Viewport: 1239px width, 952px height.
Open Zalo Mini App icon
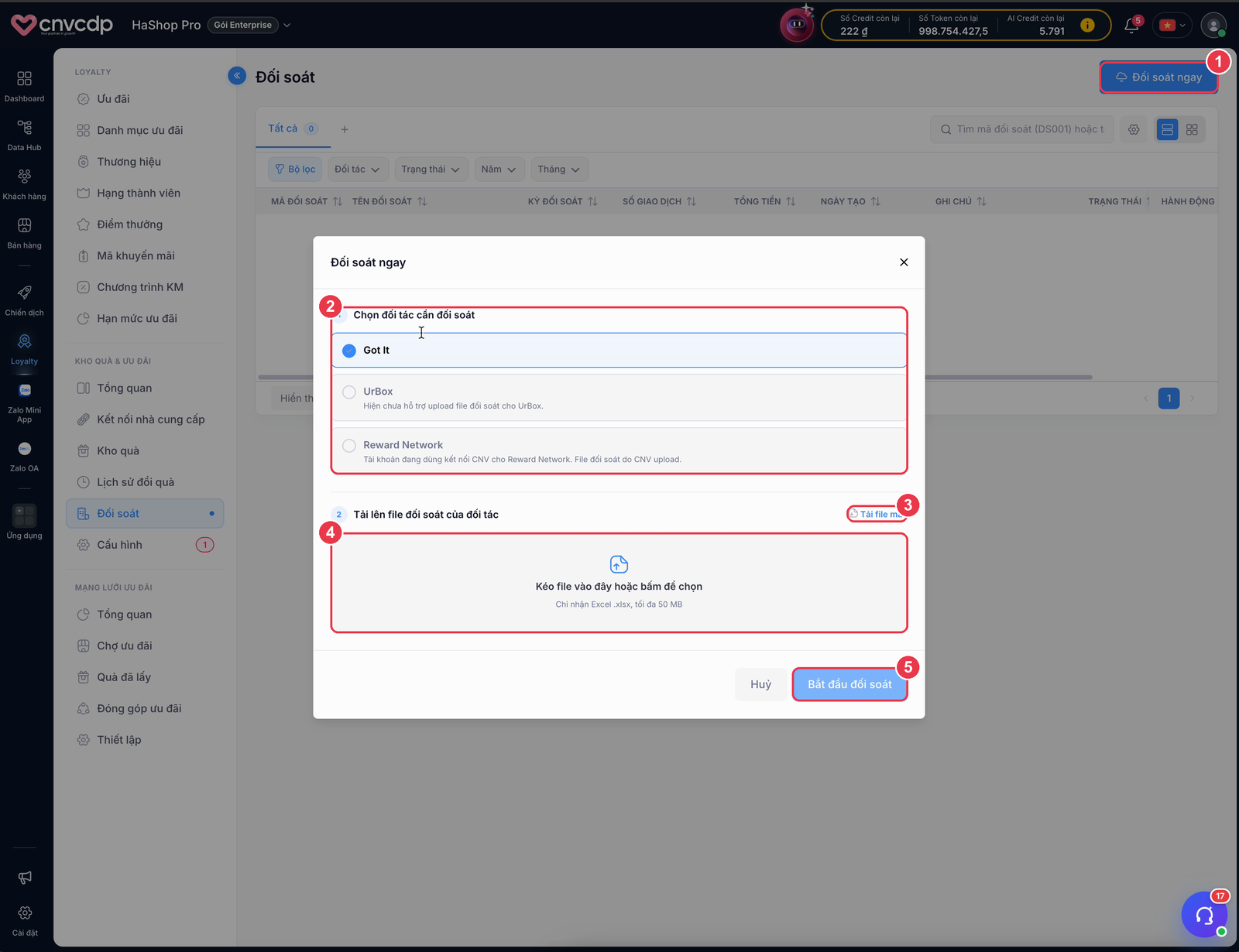(x=24, y=402)
